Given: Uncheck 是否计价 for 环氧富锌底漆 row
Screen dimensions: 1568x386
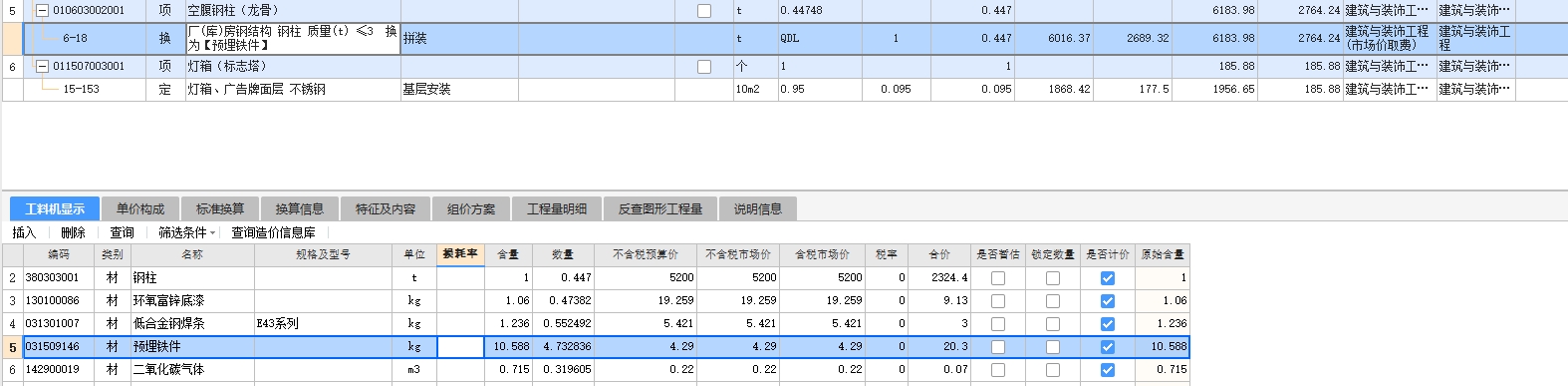Looking at the screenshot, I should 1108,301.
